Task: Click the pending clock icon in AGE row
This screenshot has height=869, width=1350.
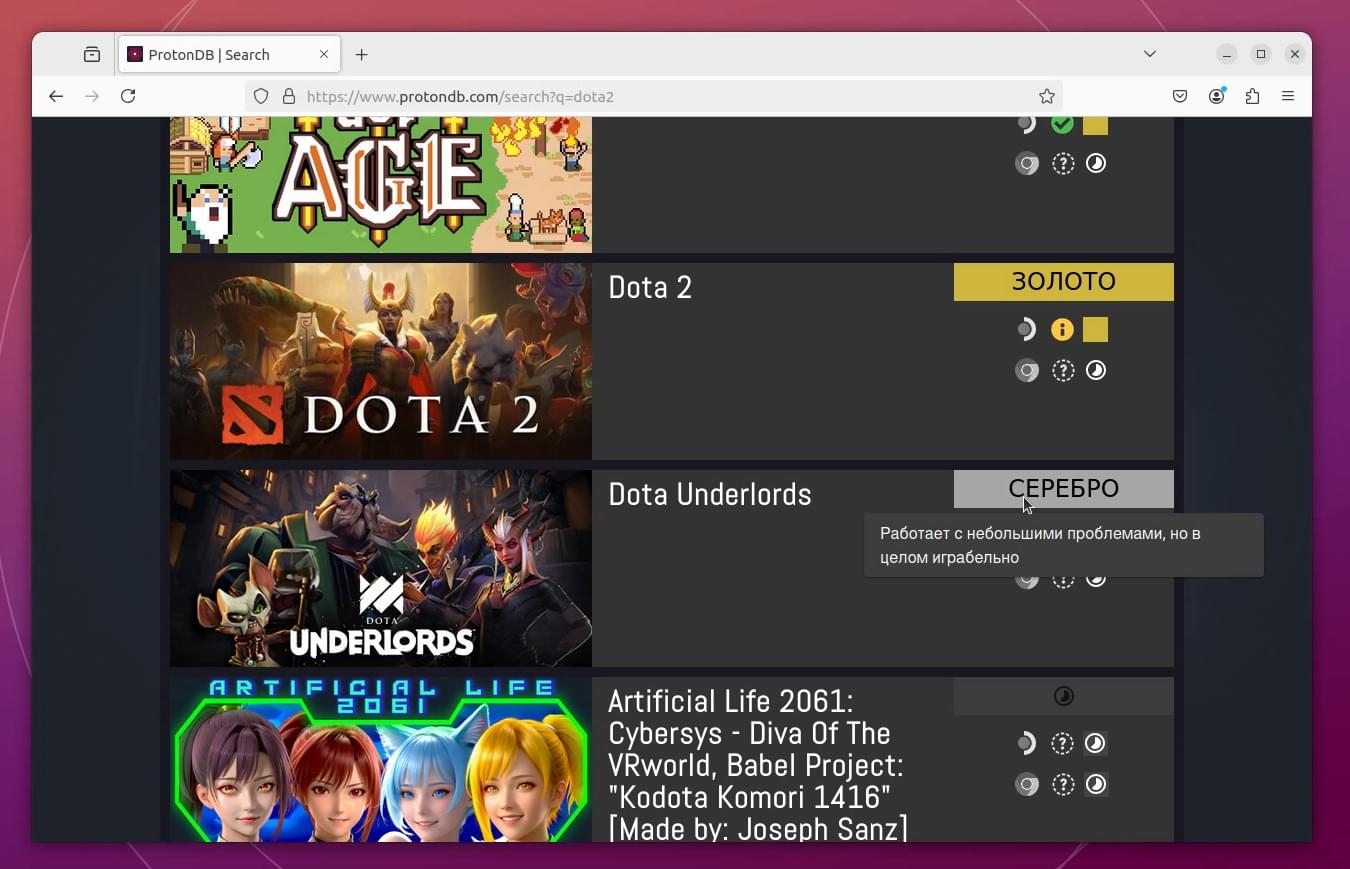Action: [x=1096, y=163]
